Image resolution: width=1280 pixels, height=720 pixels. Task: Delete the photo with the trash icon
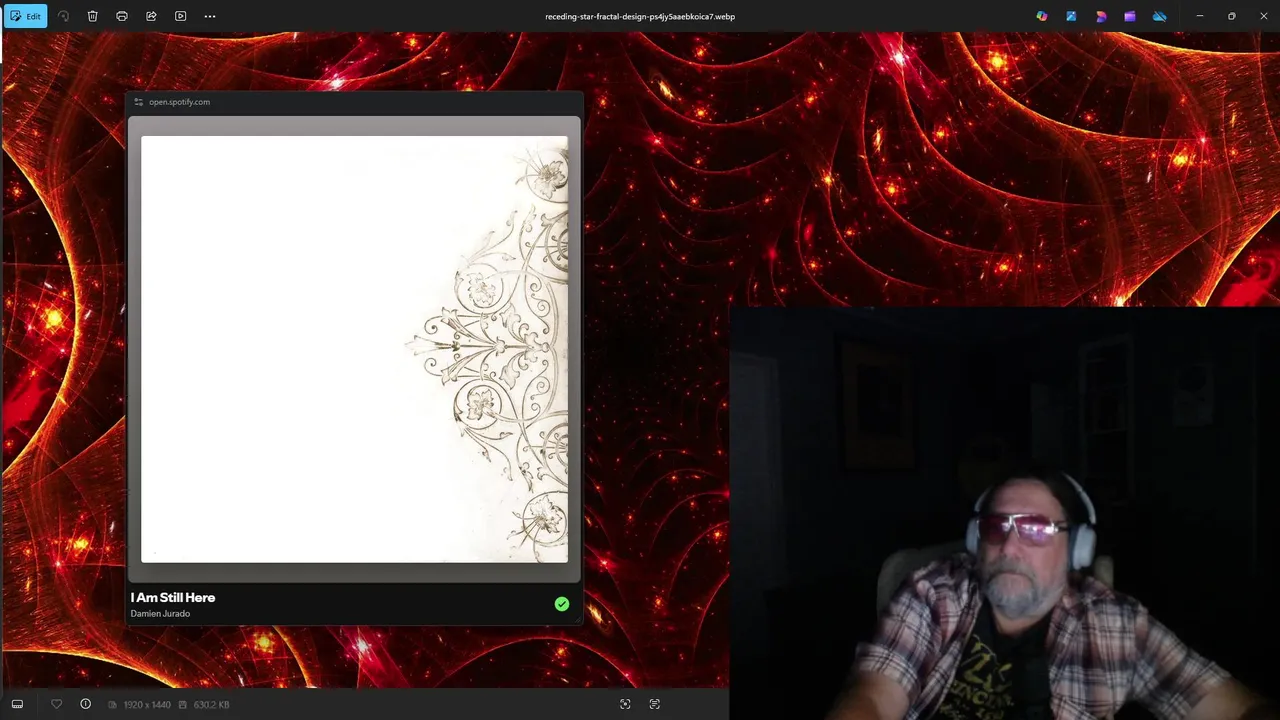(x=92, y=16)
